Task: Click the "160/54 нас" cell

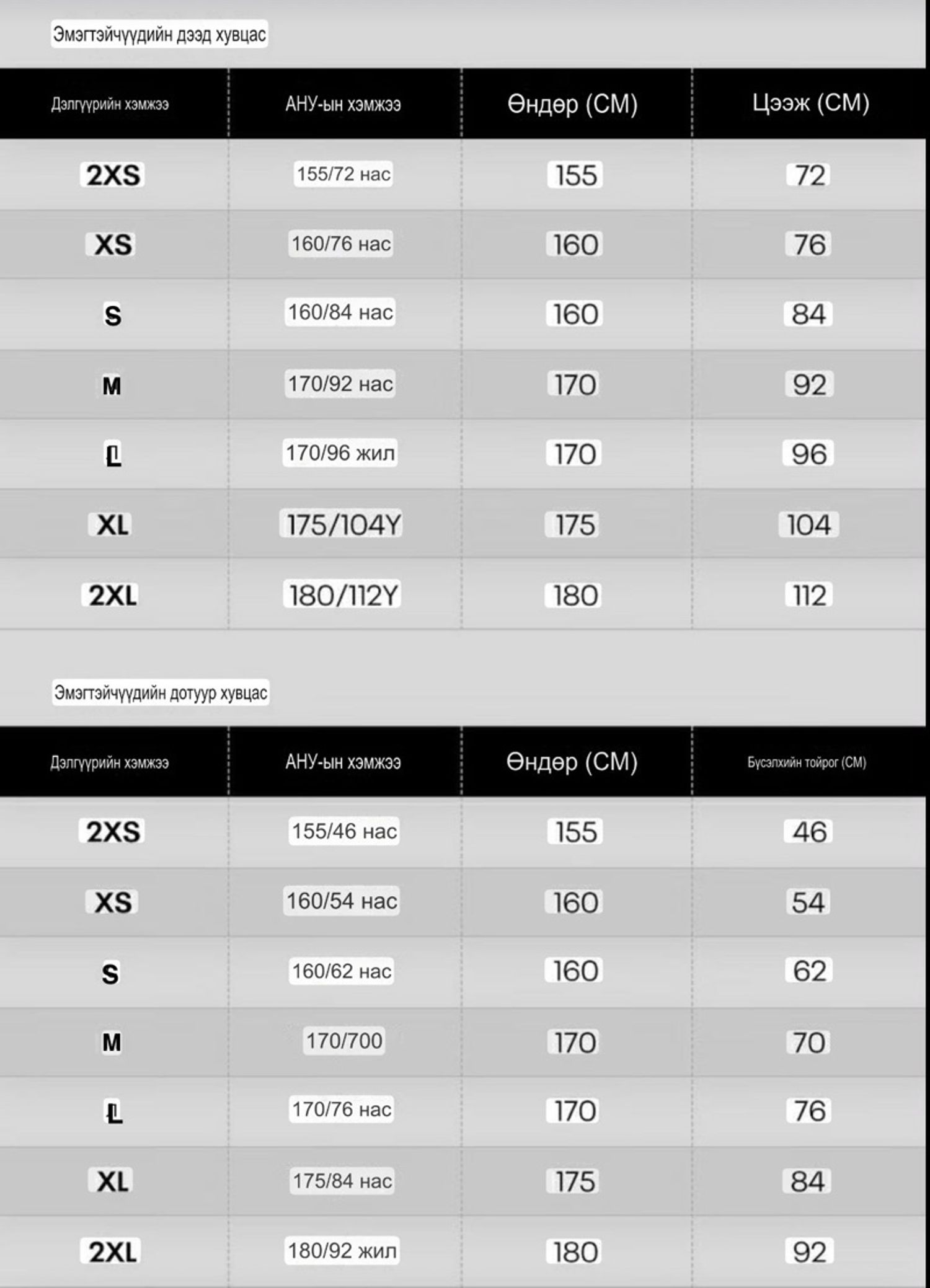Action: 342,901
